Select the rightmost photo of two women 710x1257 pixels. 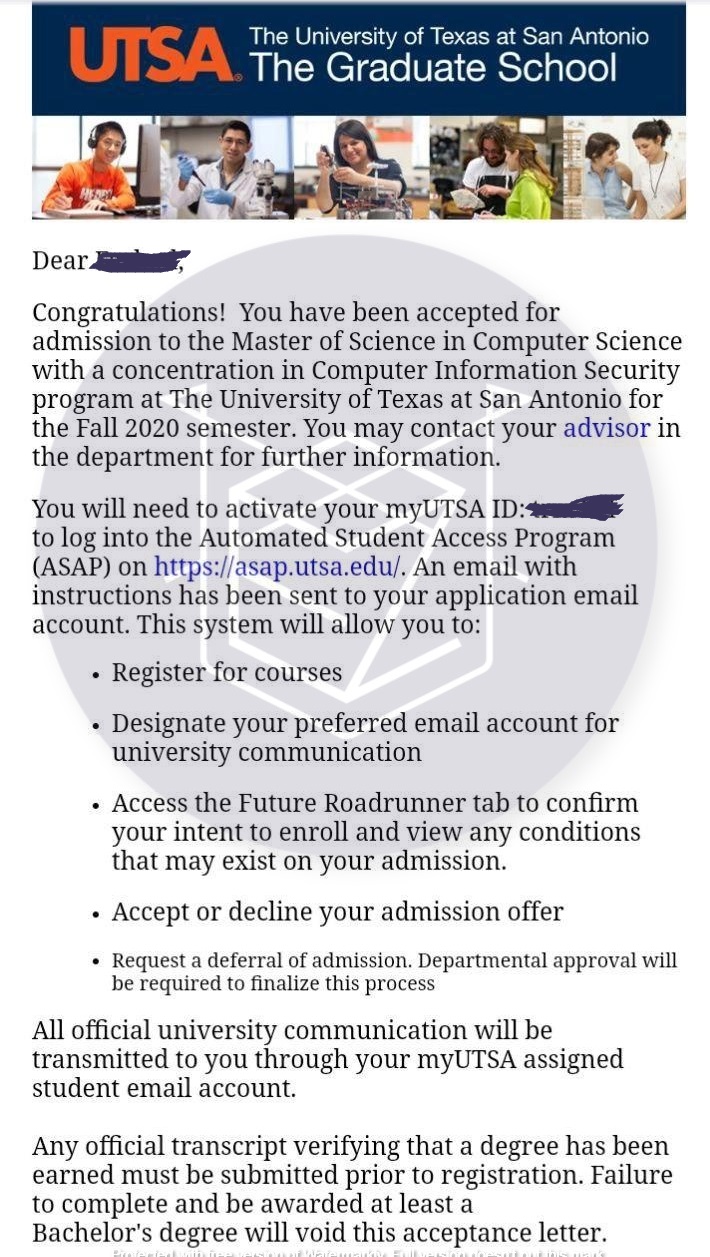[x=626, y=167]
